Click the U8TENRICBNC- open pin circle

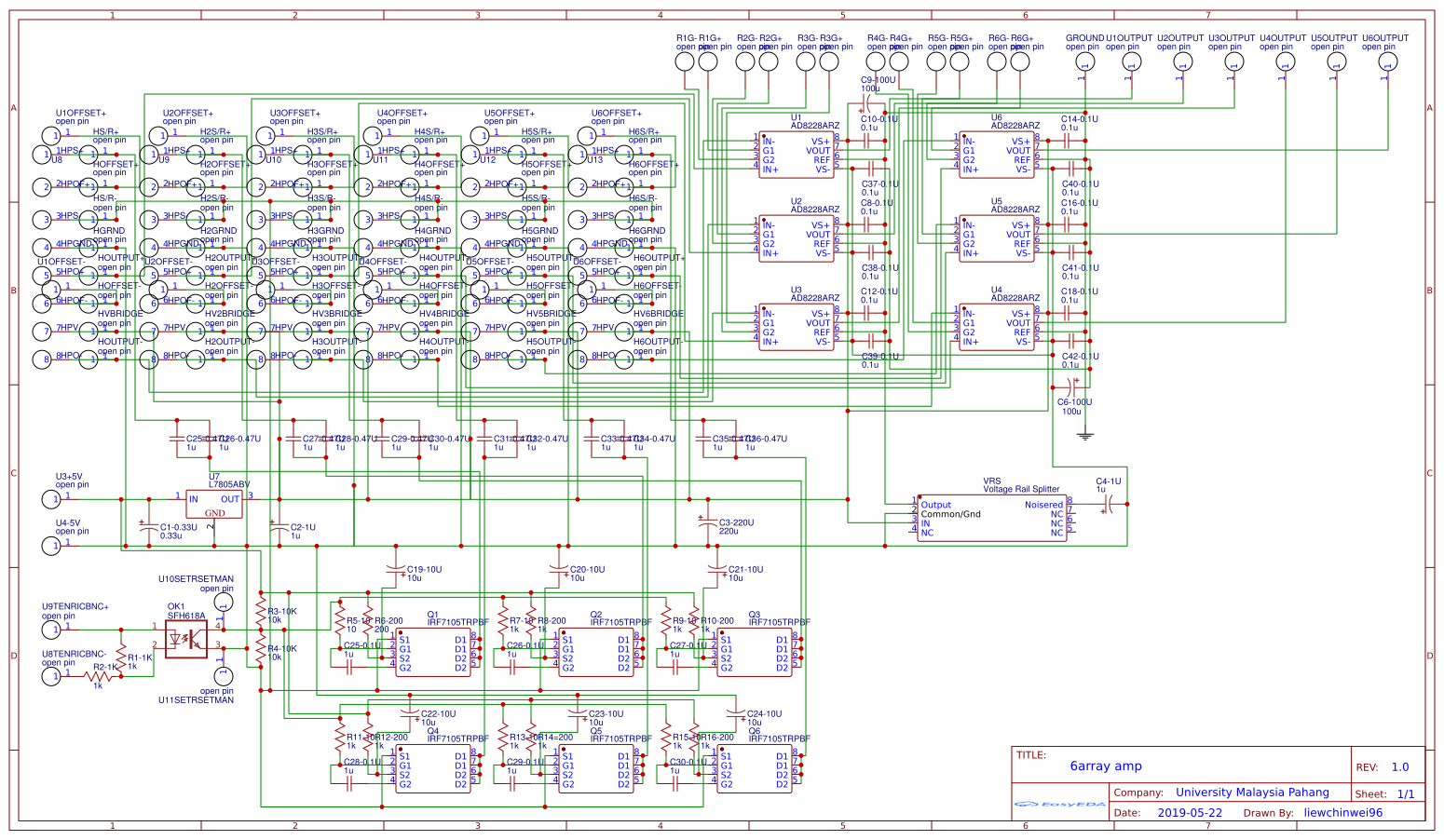[x=50, y=676]
